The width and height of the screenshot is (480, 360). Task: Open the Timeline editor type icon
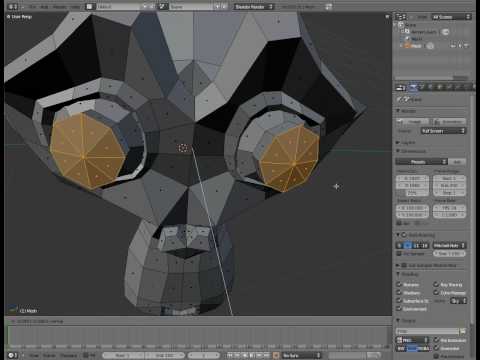(13, 355)
